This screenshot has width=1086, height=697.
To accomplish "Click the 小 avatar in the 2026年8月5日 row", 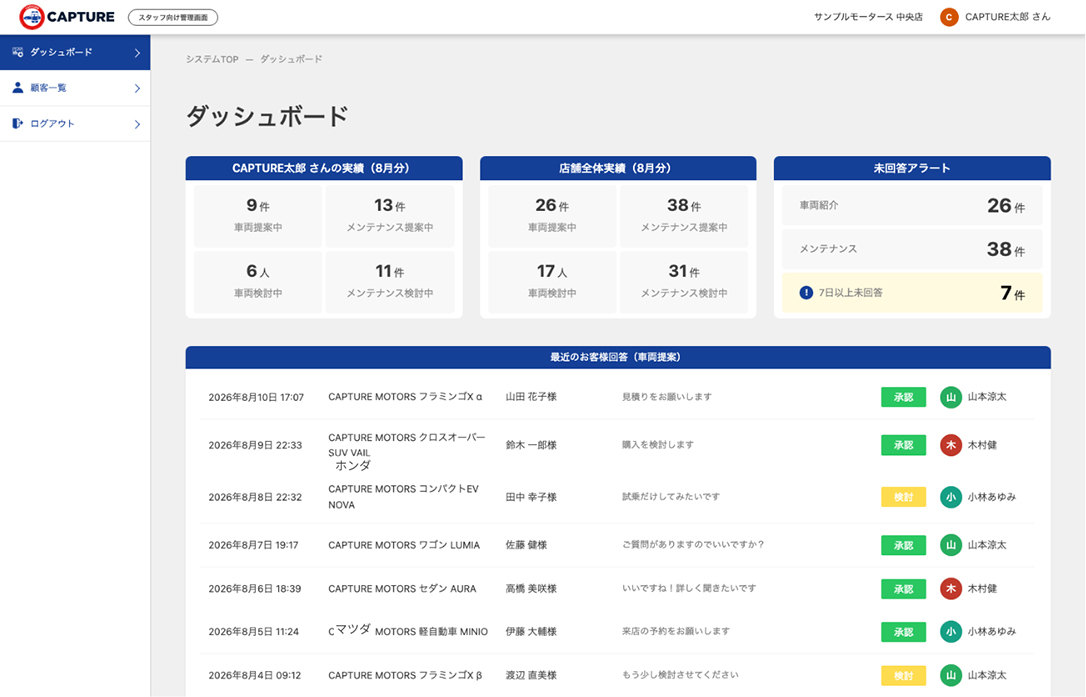I will pyautogui.click(x=951, y=631).
